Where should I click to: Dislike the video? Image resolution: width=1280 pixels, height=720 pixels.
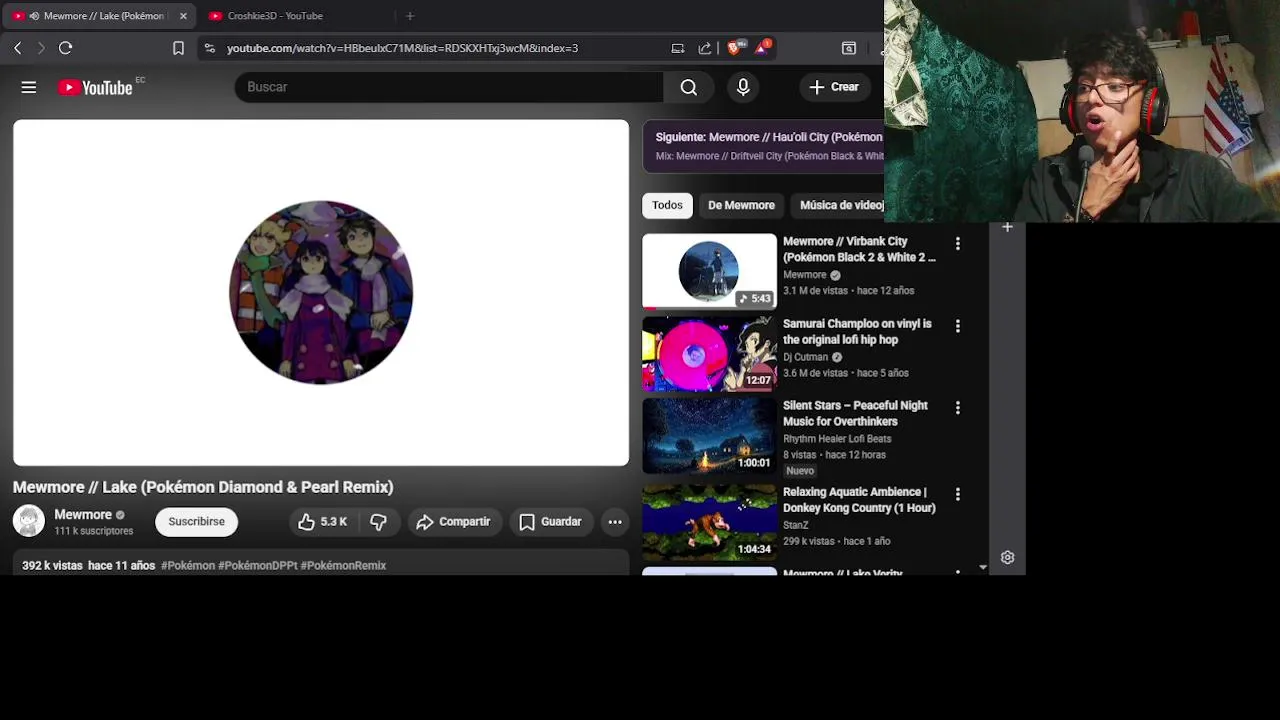click(379, 522)
